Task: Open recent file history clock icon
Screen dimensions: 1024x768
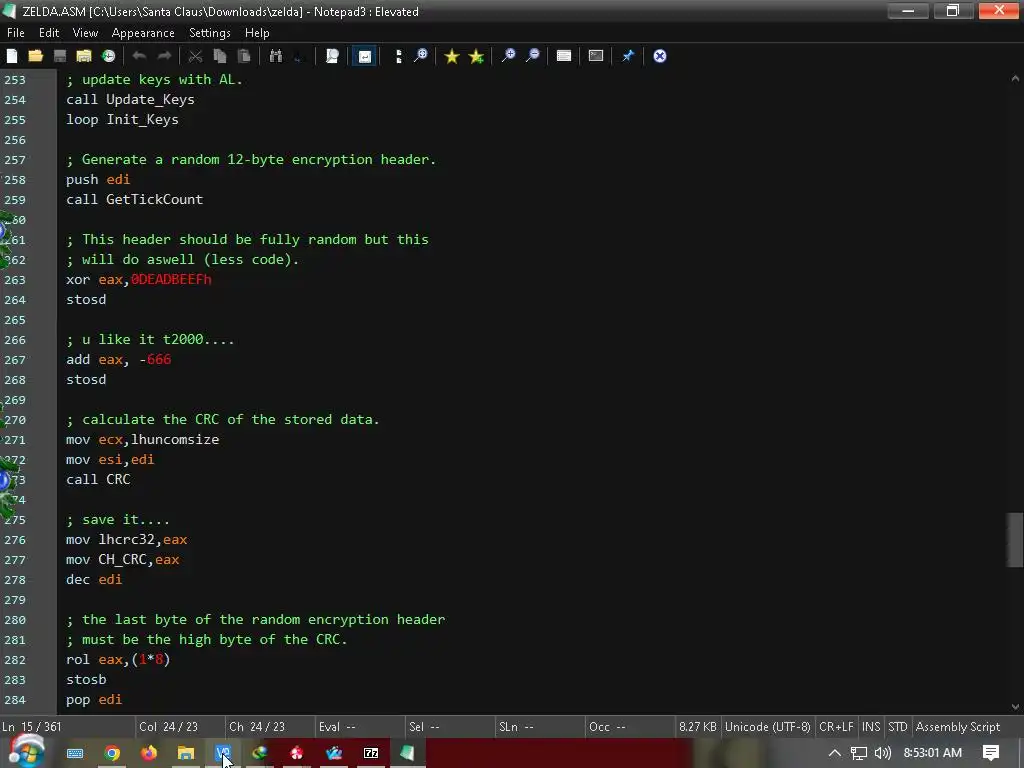Action: tap(108, 56)
